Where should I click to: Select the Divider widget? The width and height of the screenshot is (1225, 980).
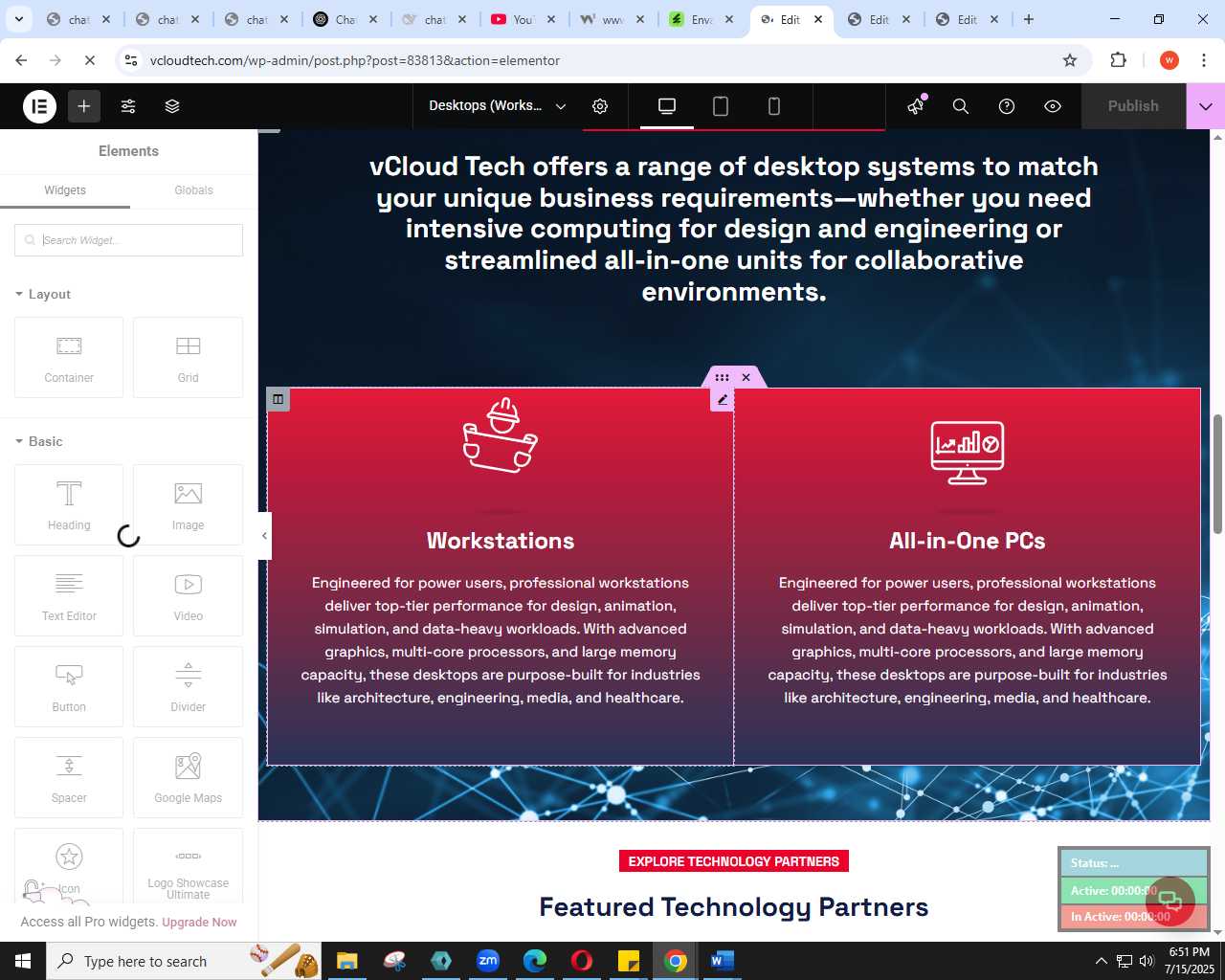click(x=188, y=686)
